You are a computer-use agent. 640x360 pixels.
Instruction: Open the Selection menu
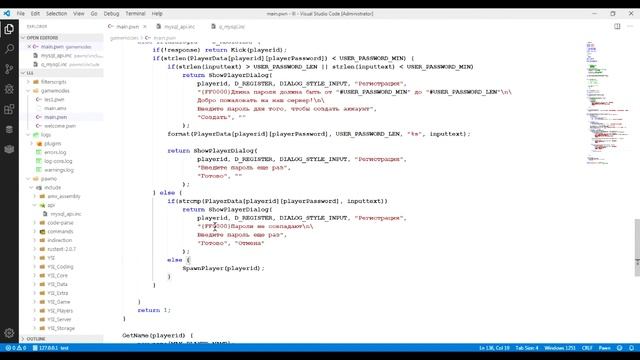coord(56,13)
